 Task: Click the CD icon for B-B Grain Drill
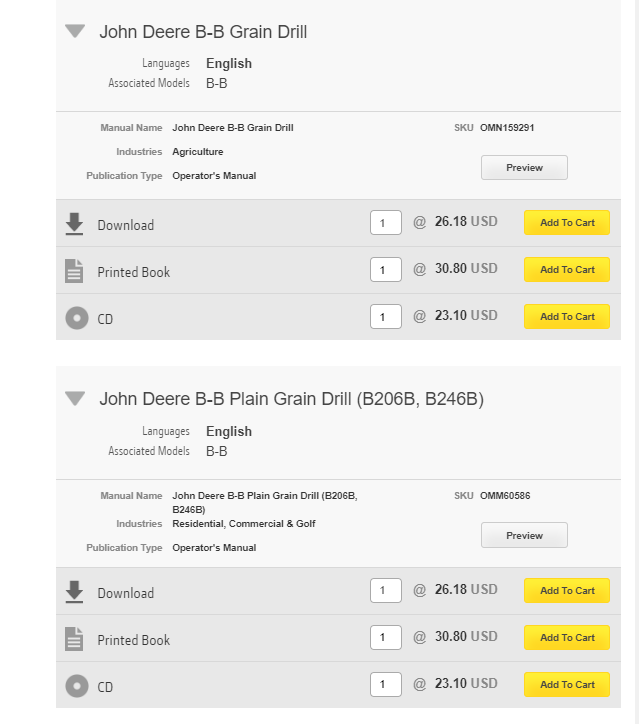pos(76,318)
